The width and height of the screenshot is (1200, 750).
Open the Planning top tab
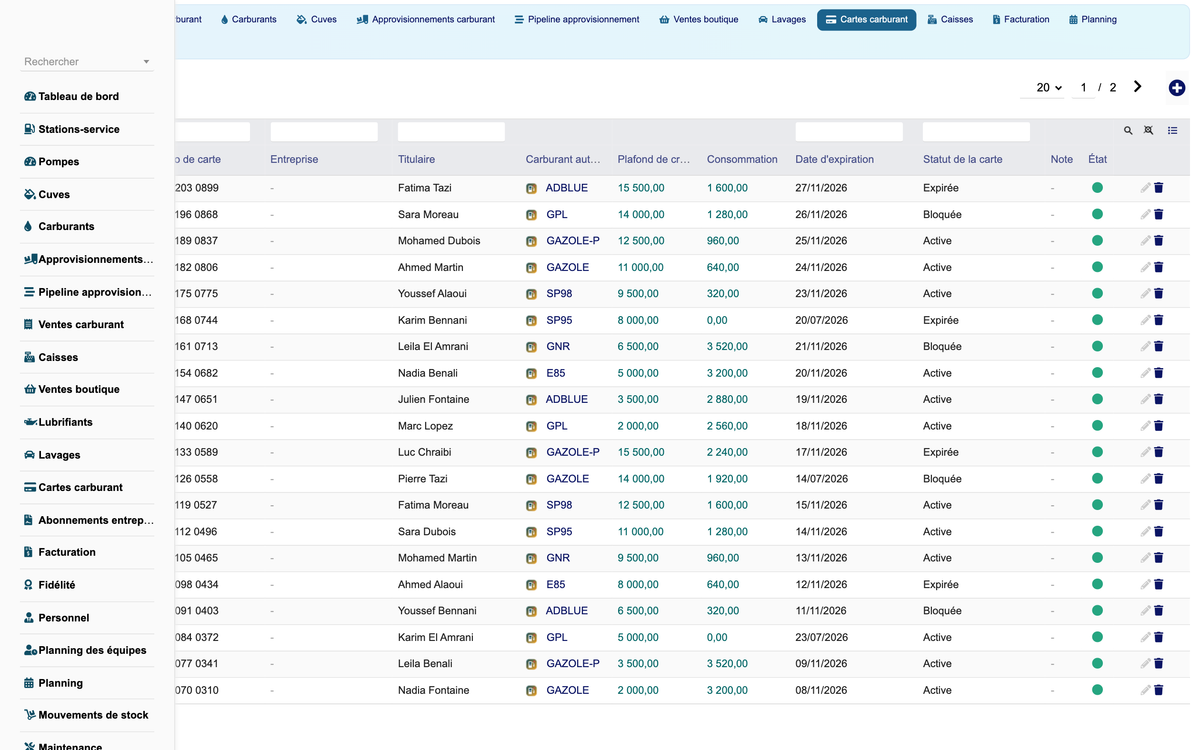(1093, 20)
